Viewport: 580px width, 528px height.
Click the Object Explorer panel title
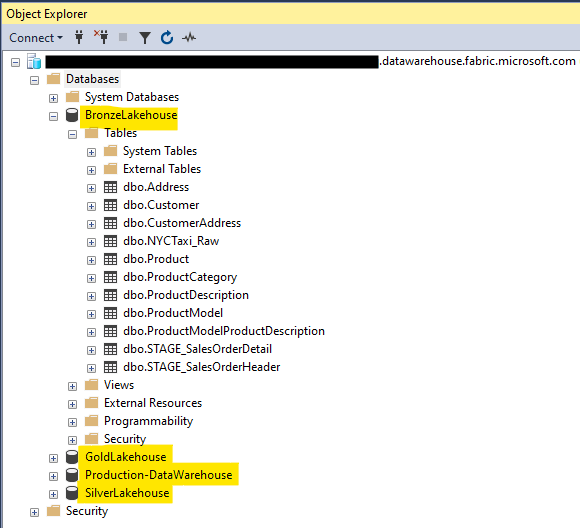pyautogui.click(x=47, y=14)
